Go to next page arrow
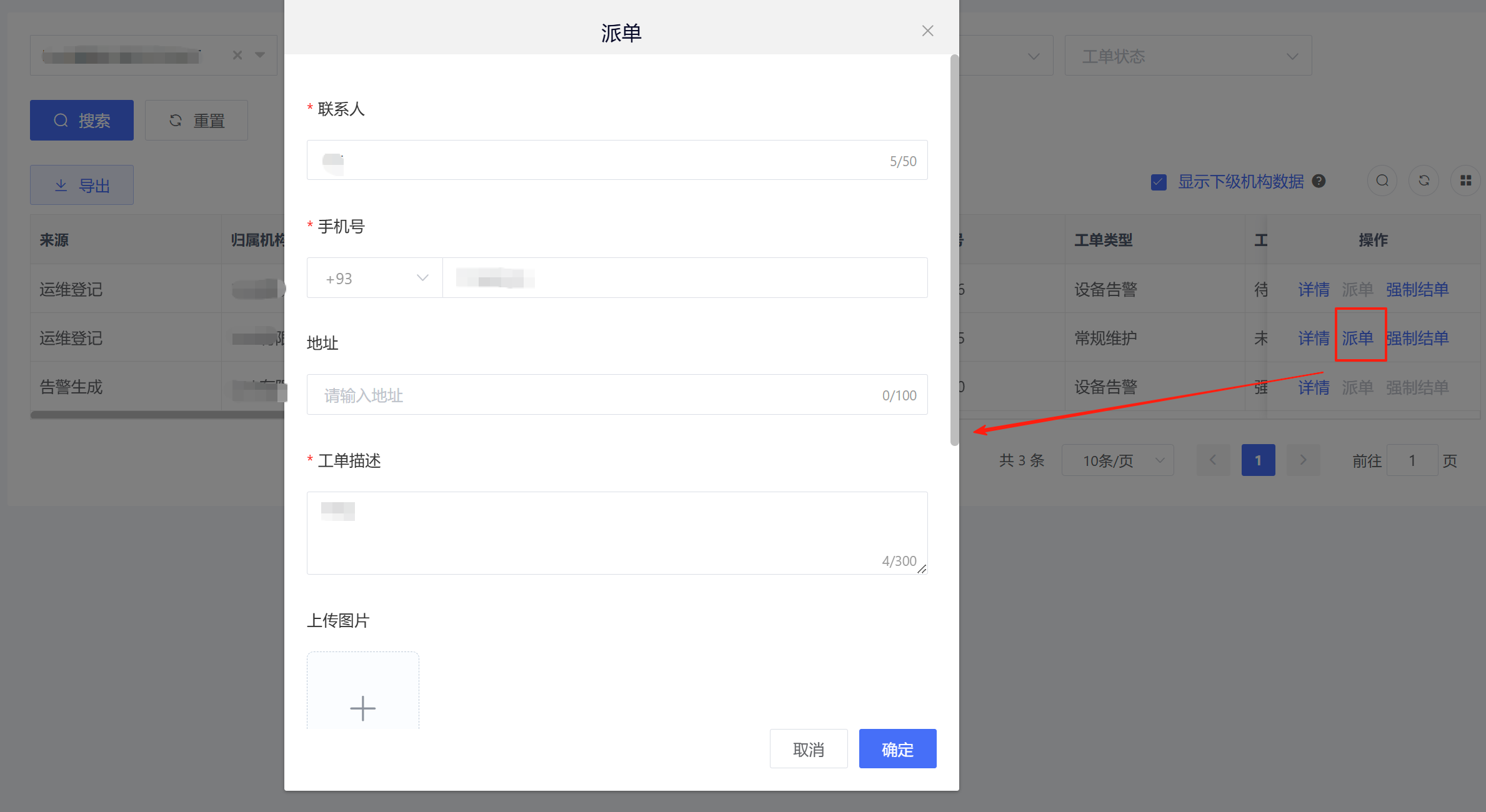Image resolution: width=1486 pixels, height=812 pixels. coord(1303,460)
